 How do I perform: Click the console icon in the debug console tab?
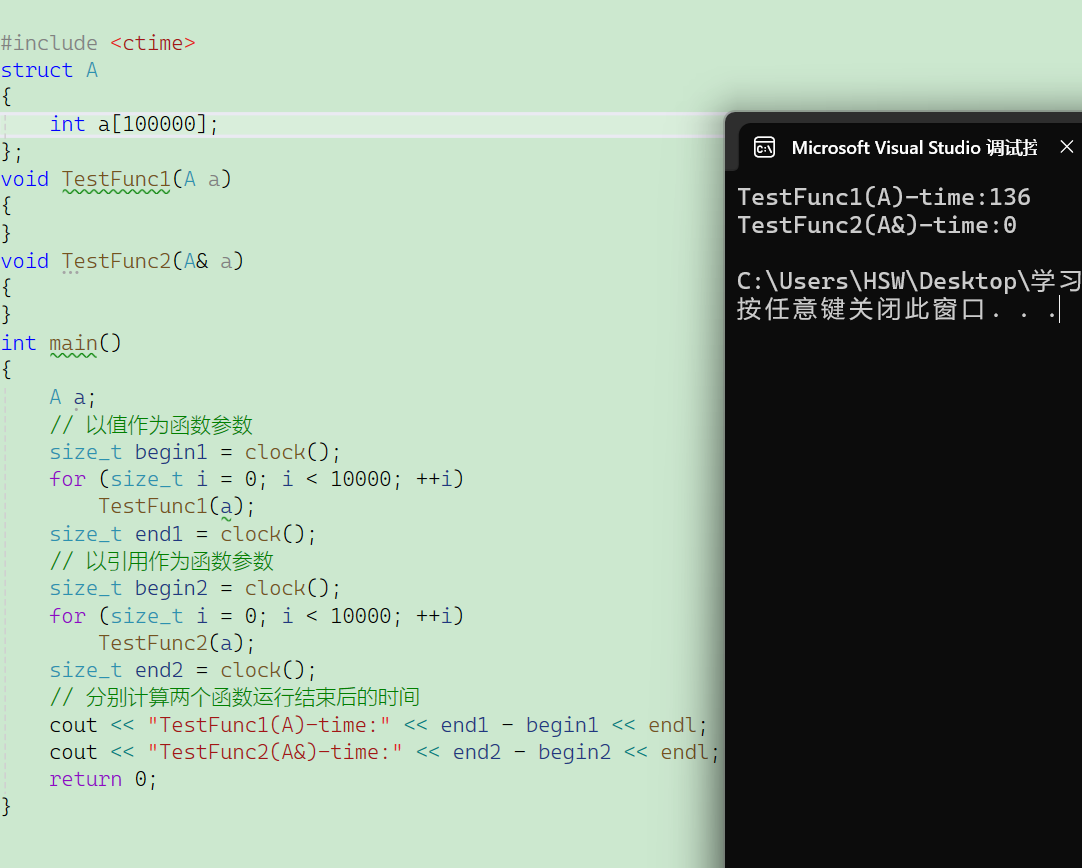pos(765,147)
